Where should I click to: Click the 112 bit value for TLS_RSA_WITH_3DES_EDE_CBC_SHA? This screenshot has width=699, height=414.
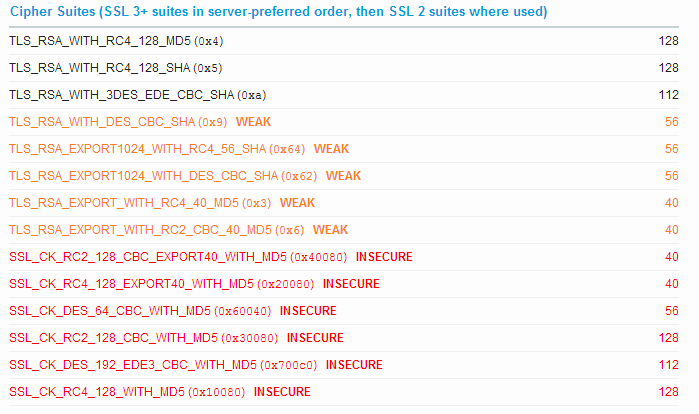point(668,95)
